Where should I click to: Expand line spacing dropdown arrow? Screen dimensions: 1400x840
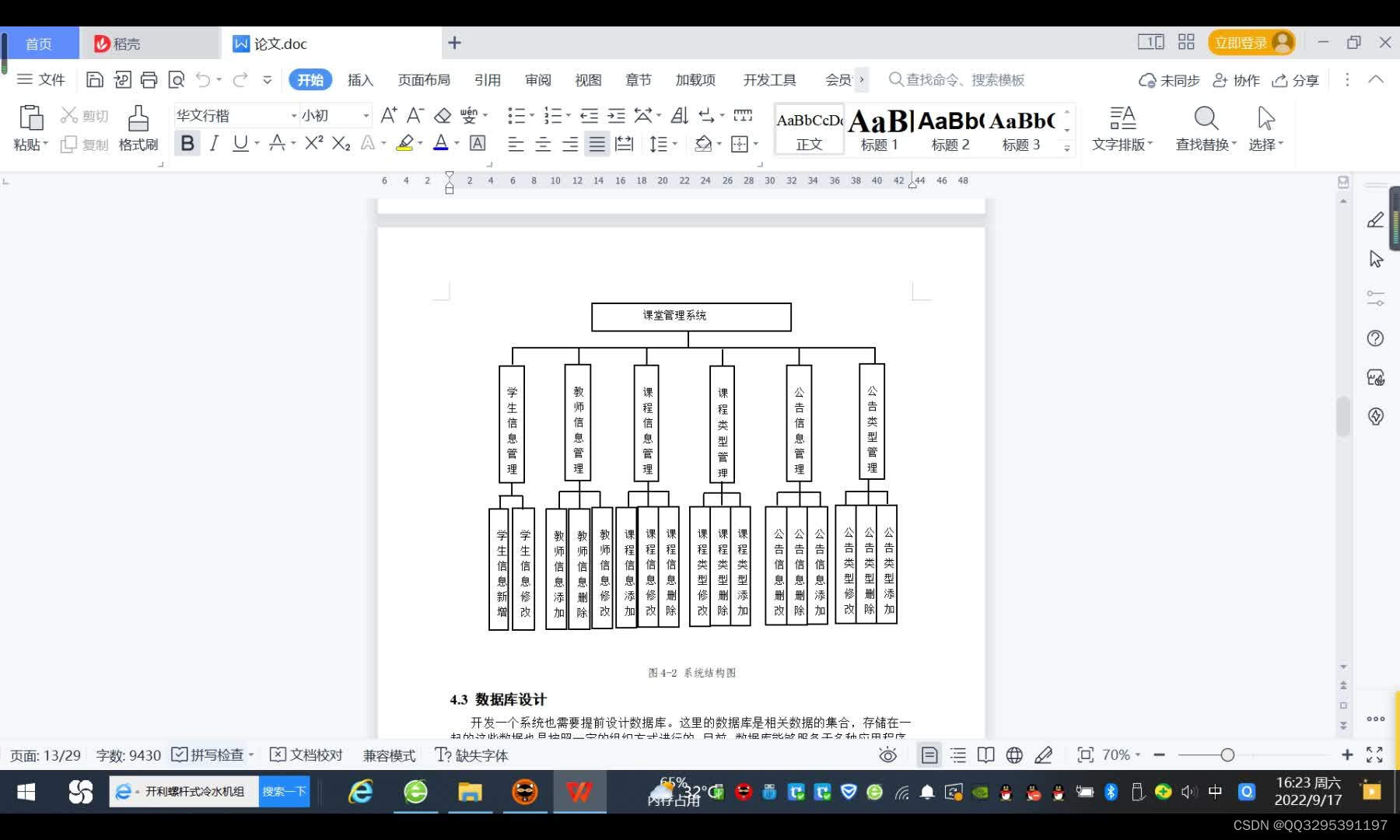point(675,144)
